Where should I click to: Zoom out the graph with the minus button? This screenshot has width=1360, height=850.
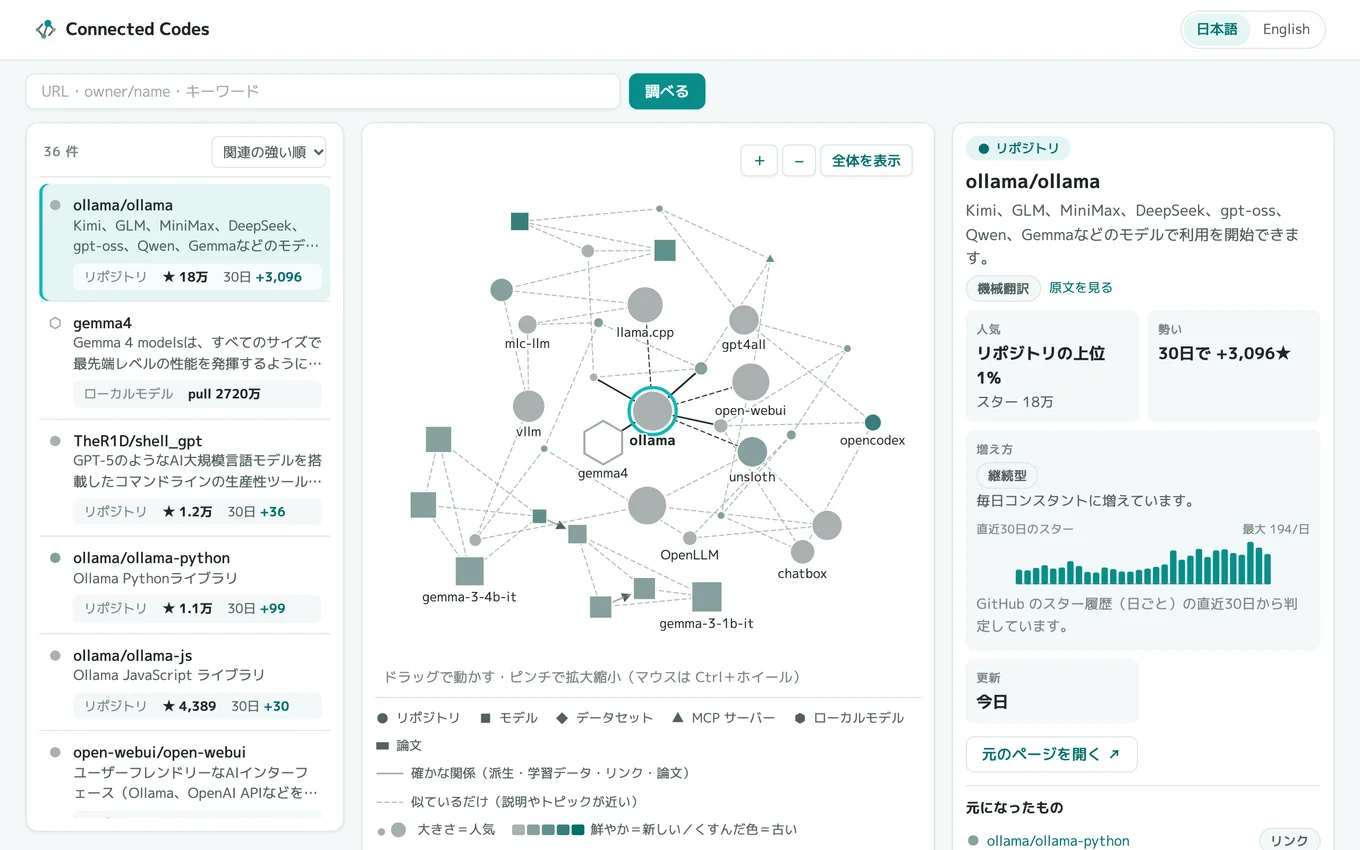[x=799, y=160]
